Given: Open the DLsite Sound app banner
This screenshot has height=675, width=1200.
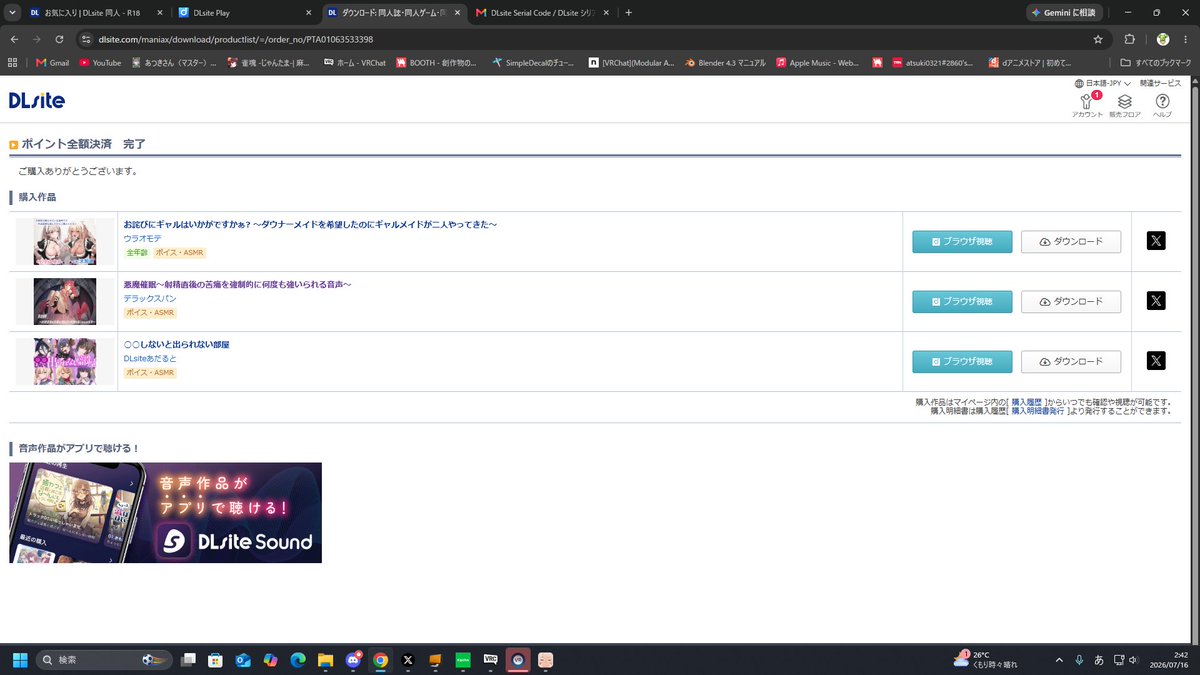Looking at the screenshot, I should coord(165,512).
